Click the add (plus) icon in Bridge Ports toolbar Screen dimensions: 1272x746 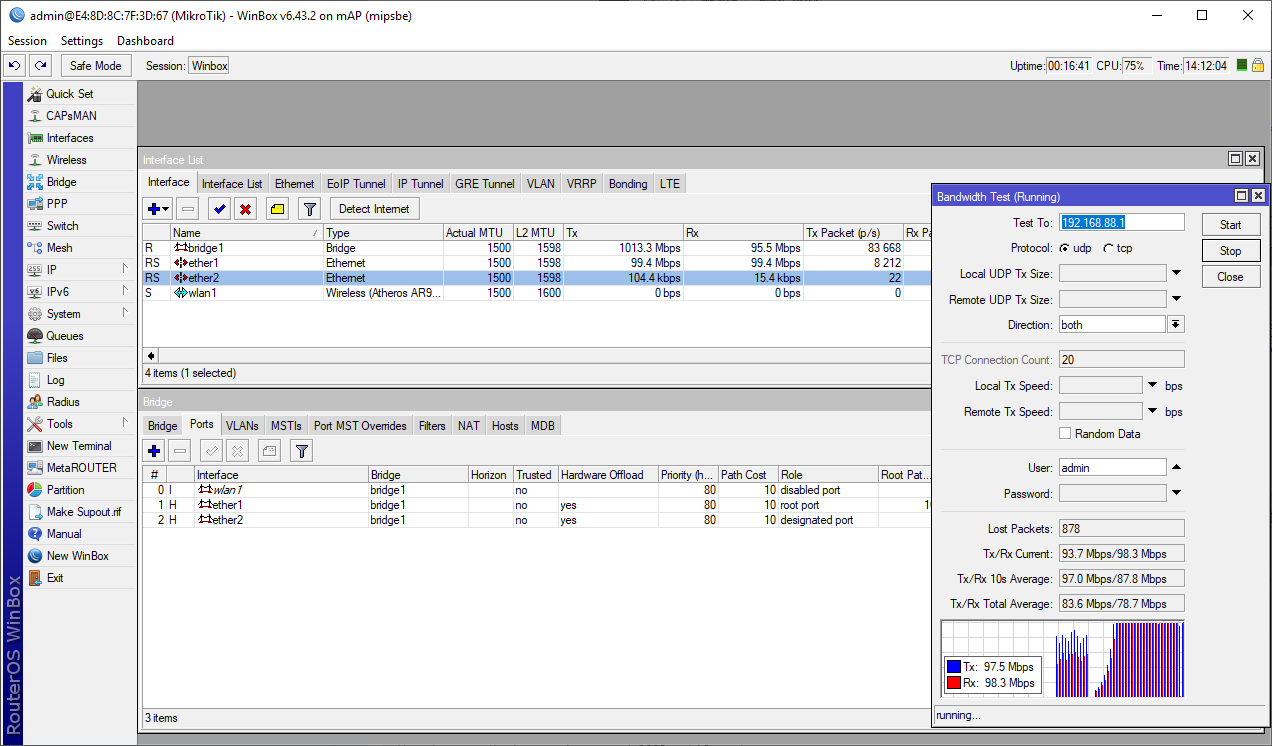154,451
